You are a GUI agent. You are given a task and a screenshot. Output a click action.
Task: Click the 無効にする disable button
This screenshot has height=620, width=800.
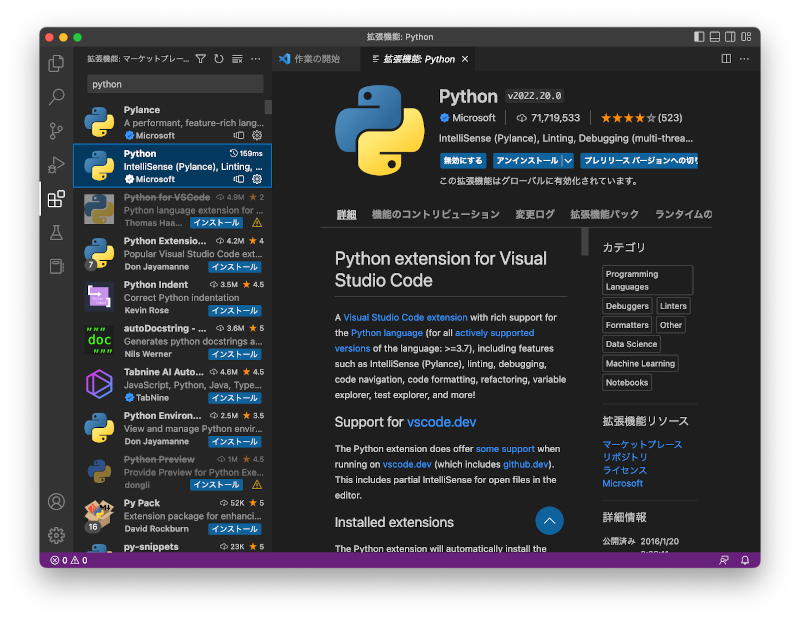pos(463,161)
